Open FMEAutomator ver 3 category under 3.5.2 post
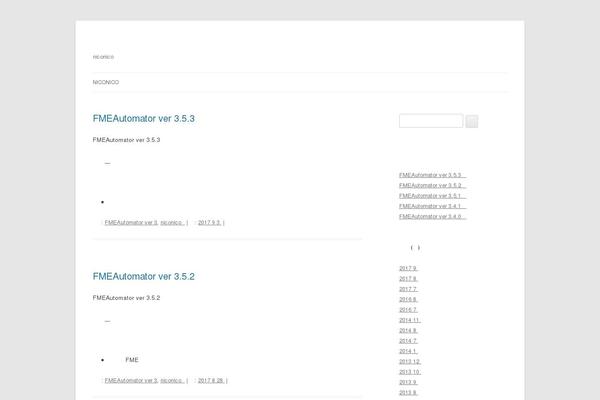600x400 pixels. coord(131,380)
